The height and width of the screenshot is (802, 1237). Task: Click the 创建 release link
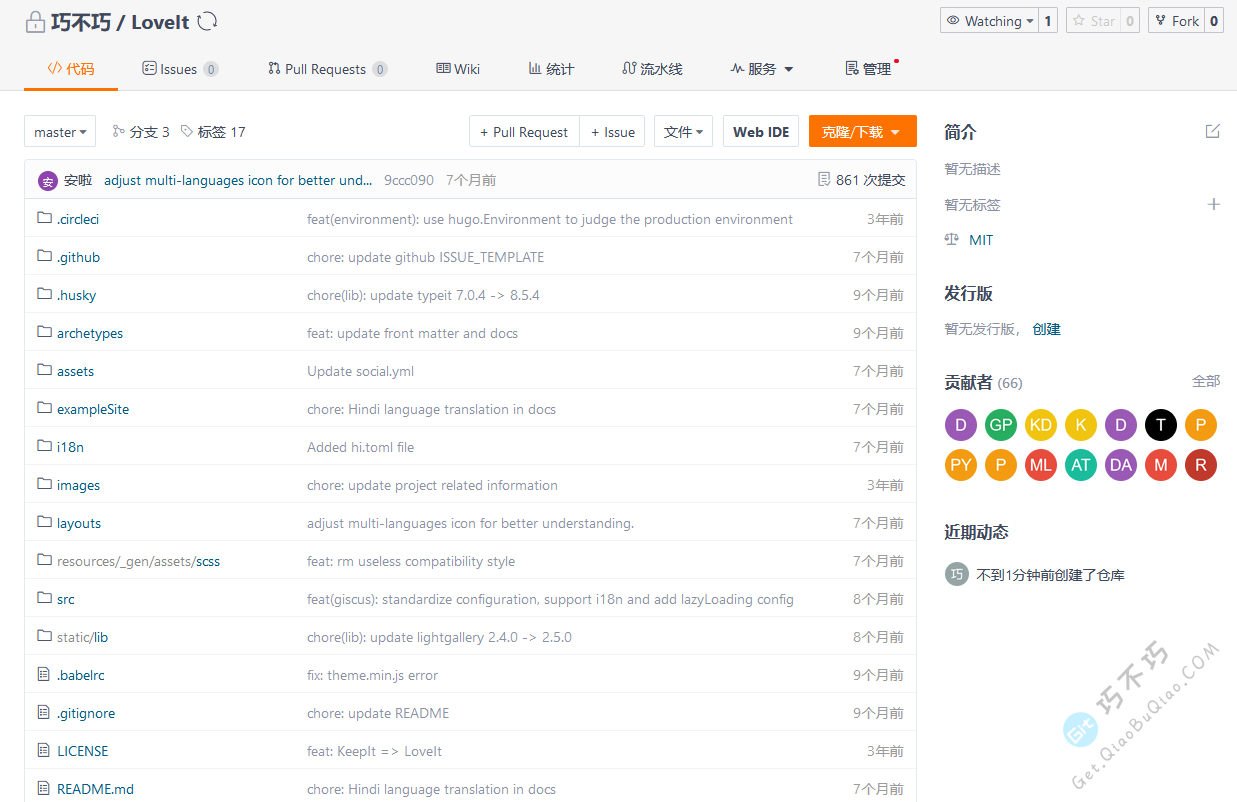[1046, 329]
